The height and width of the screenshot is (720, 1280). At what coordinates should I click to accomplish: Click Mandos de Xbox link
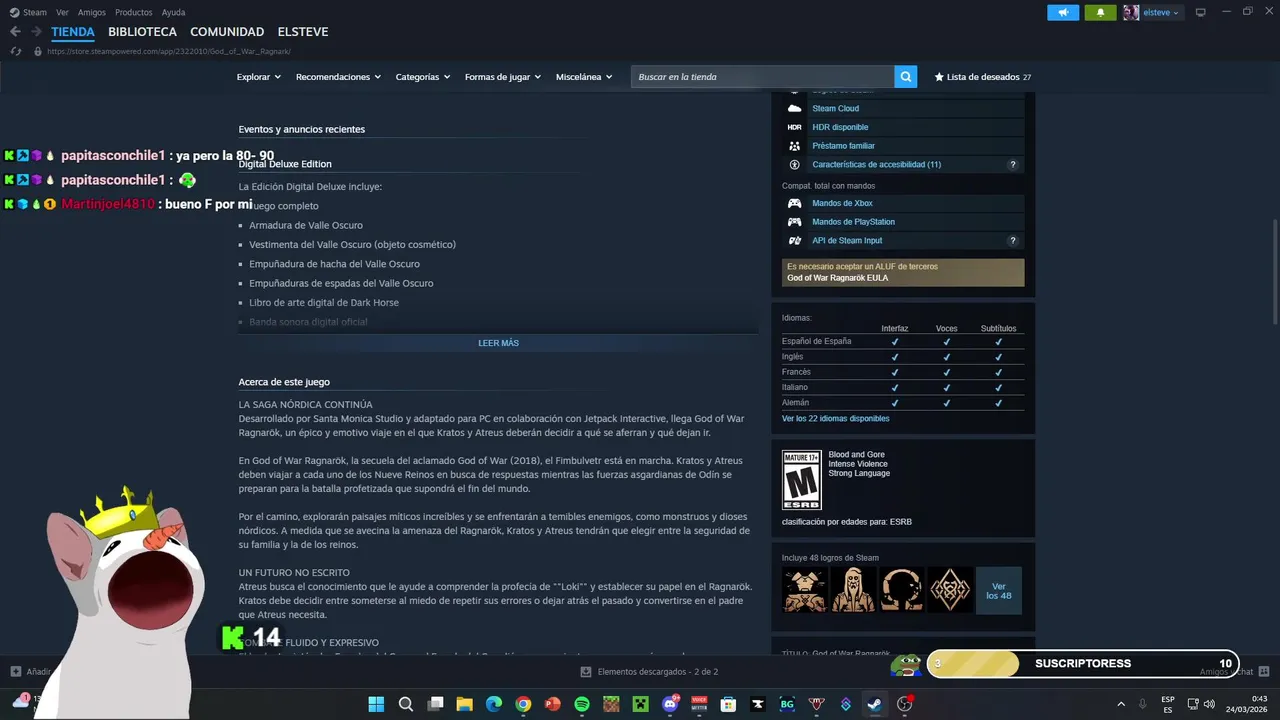point(842,203)
